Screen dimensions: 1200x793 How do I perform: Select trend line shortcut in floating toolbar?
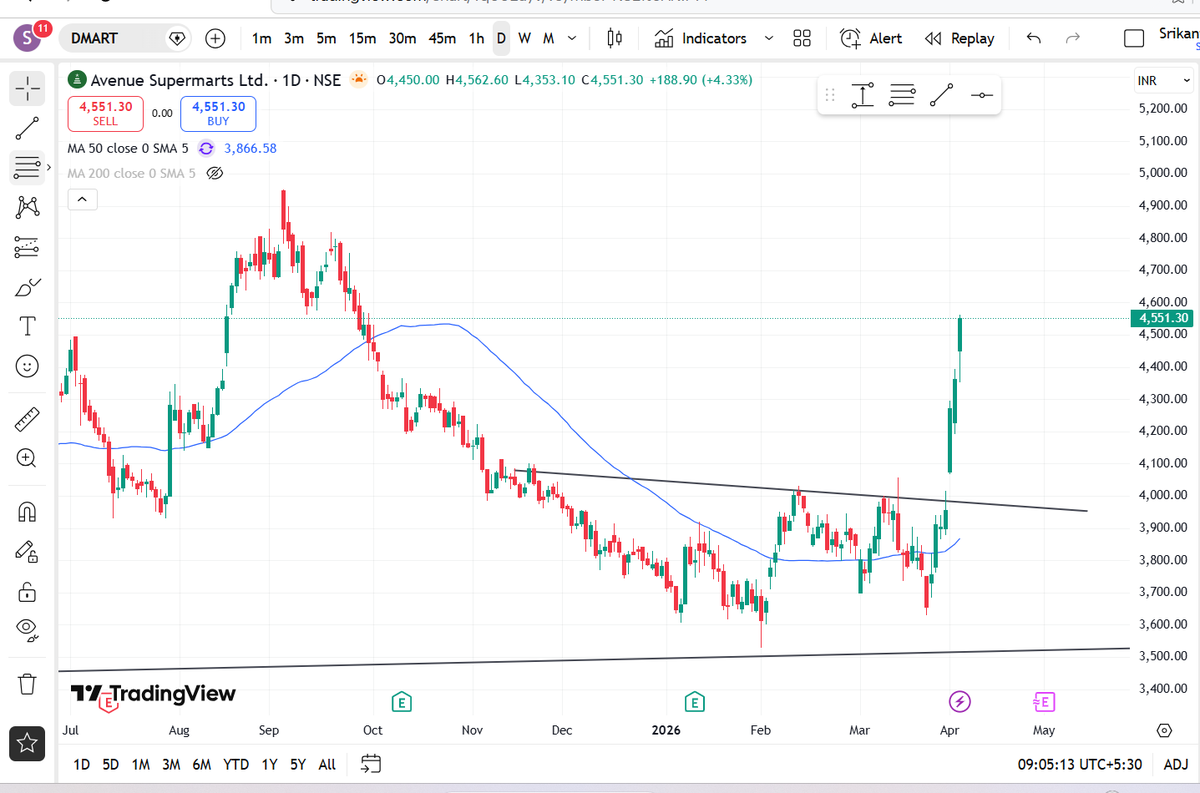click(941, 95)
